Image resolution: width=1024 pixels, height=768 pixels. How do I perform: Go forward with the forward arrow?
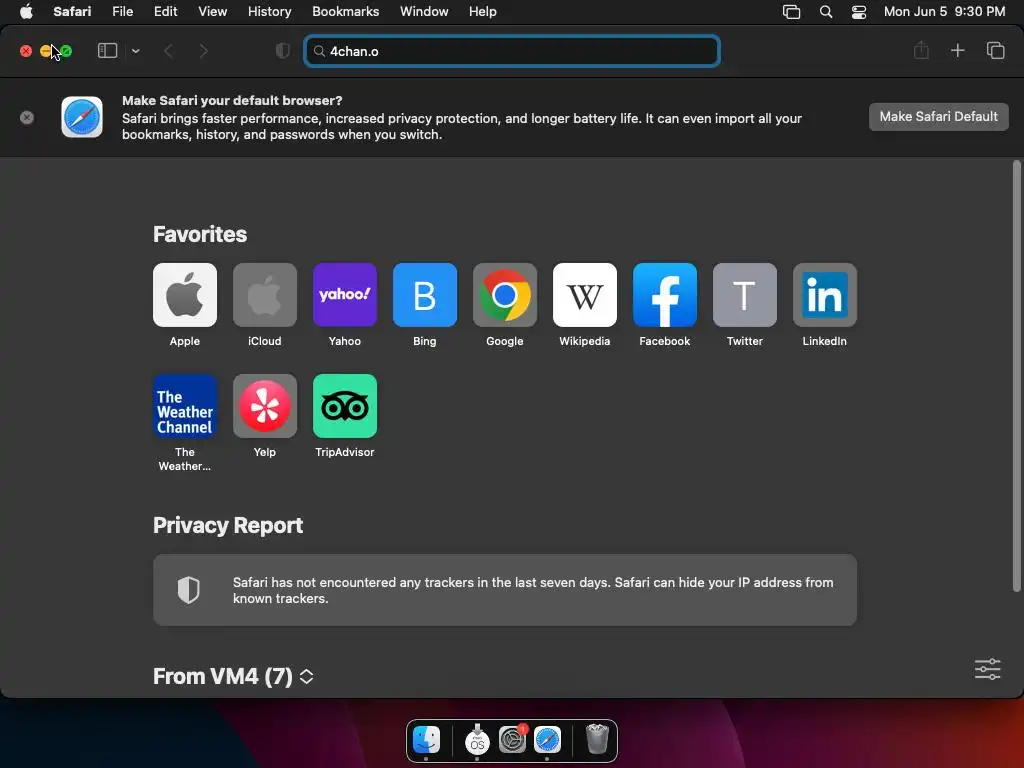[203, 51]
